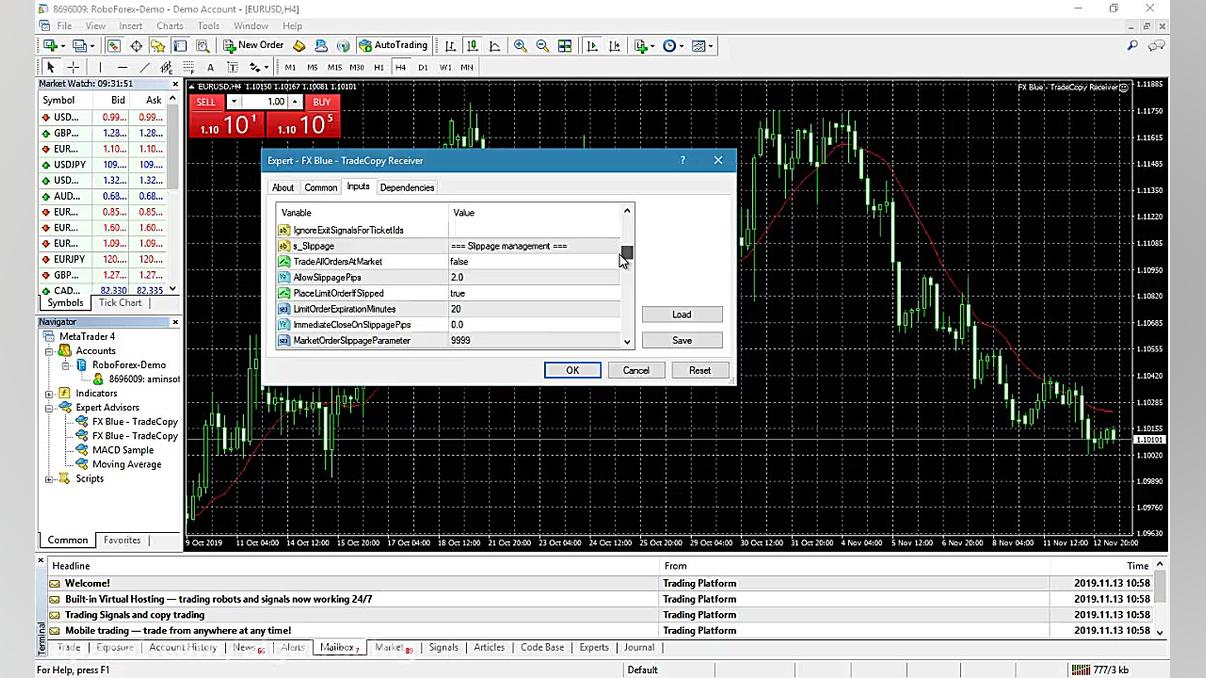This screenshot has width=1206, height=678.
Task: Zoom out the chart with magnifier minus
Action: click(543, 46)
